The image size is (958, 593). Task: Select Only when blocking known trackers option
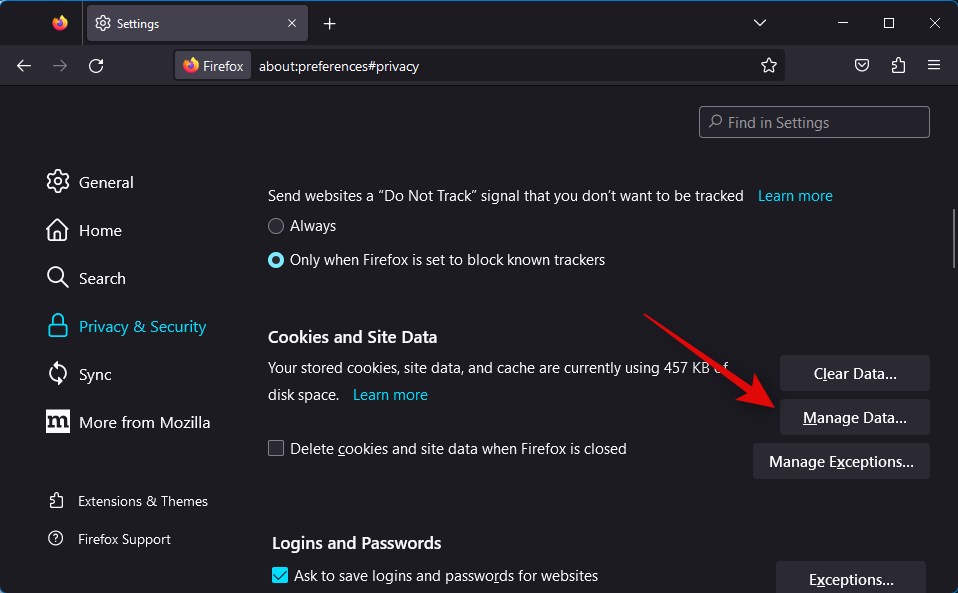[x=277, y=260]
